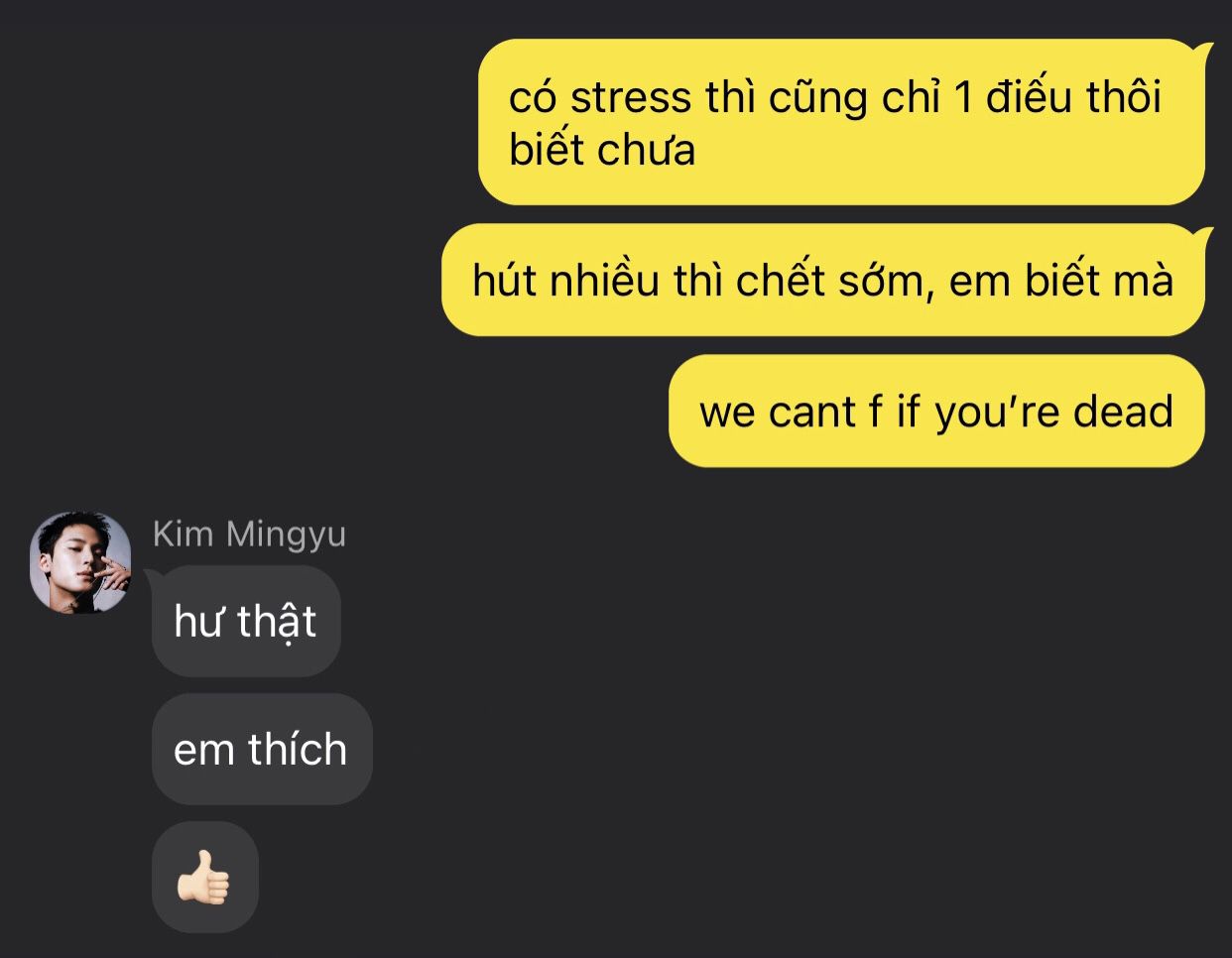Select the sender name Kim Mingyu

249,535
